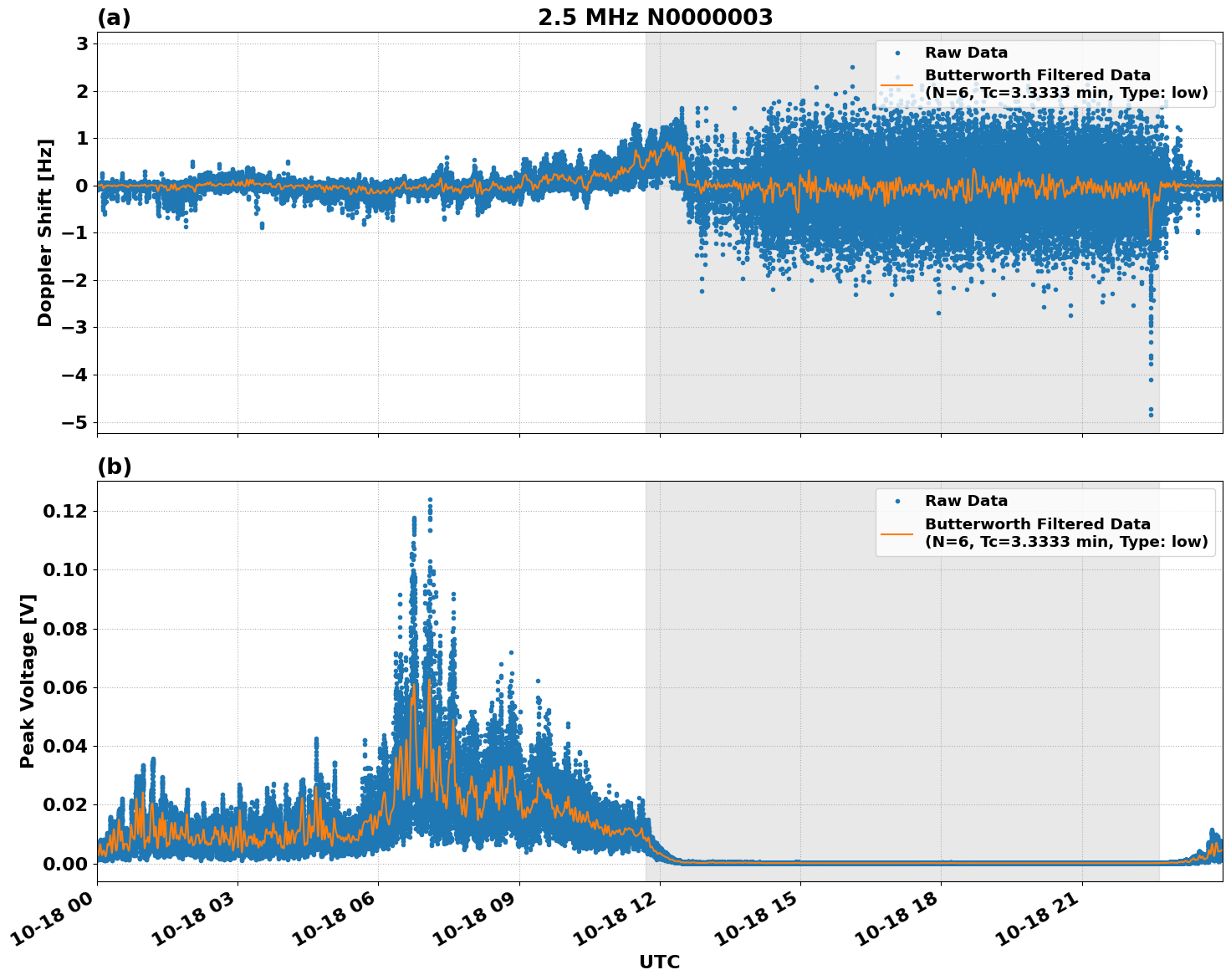Click the lowest Doppler outlier point near −5 Hz
Viewport: 1231px width, 980px height.
(1151, 415)
